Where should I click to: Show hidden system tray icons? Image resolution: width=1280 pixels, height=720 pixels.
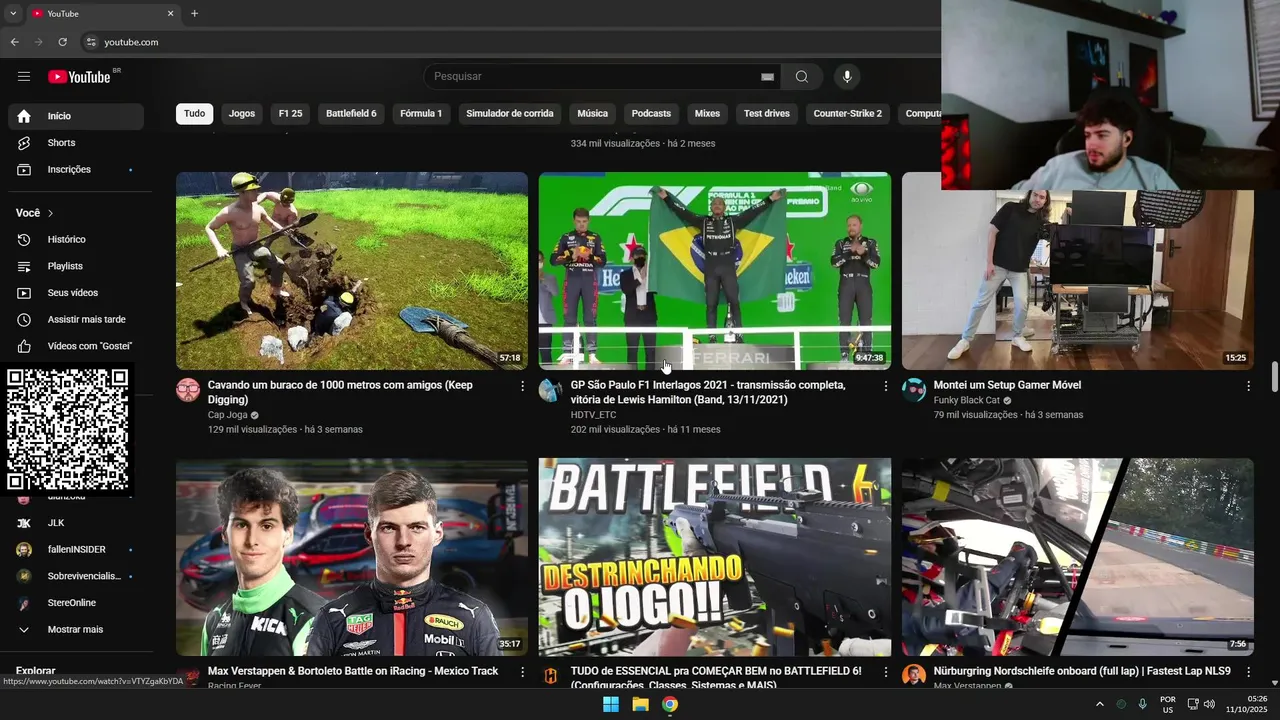point(1099,704)
